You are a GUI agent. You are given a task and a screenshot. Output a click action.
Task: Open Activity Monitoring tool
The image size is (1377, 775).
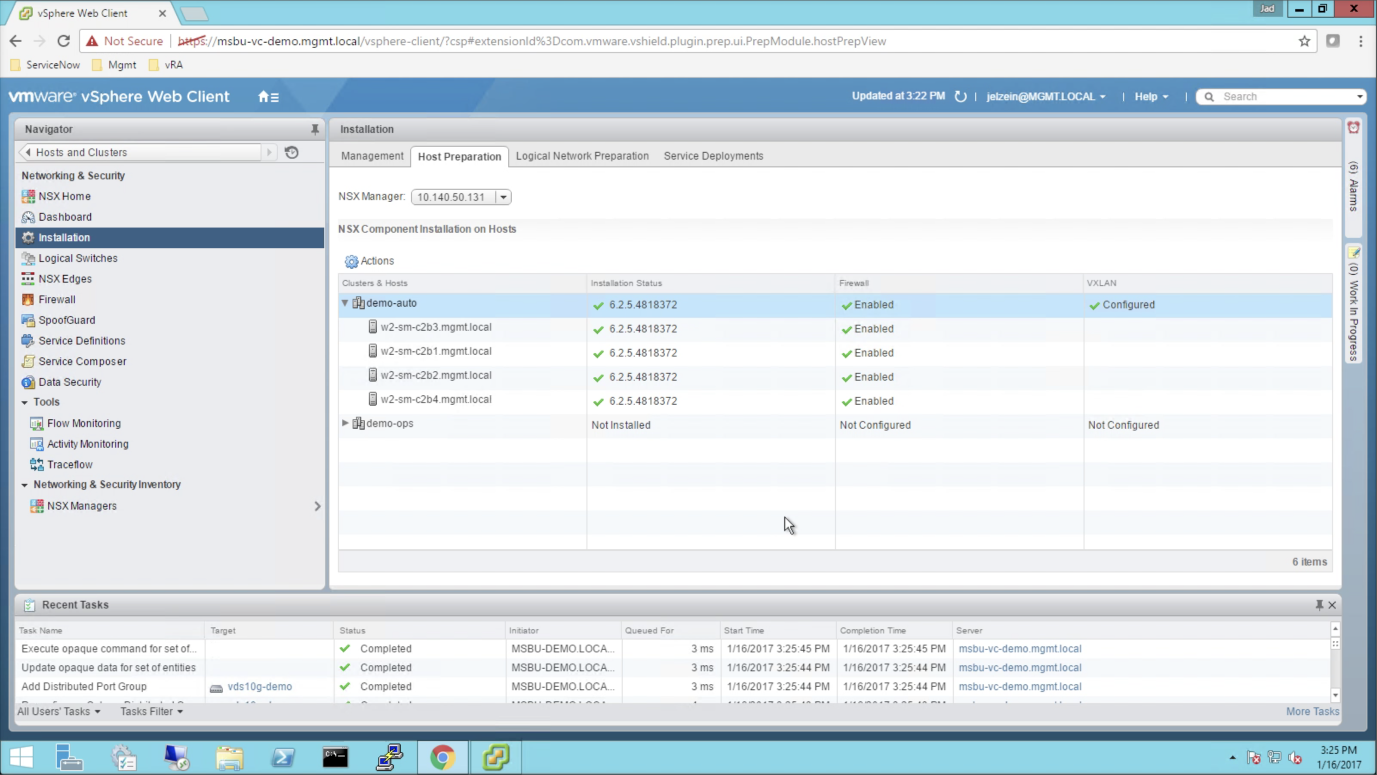(x=88, y=444)
